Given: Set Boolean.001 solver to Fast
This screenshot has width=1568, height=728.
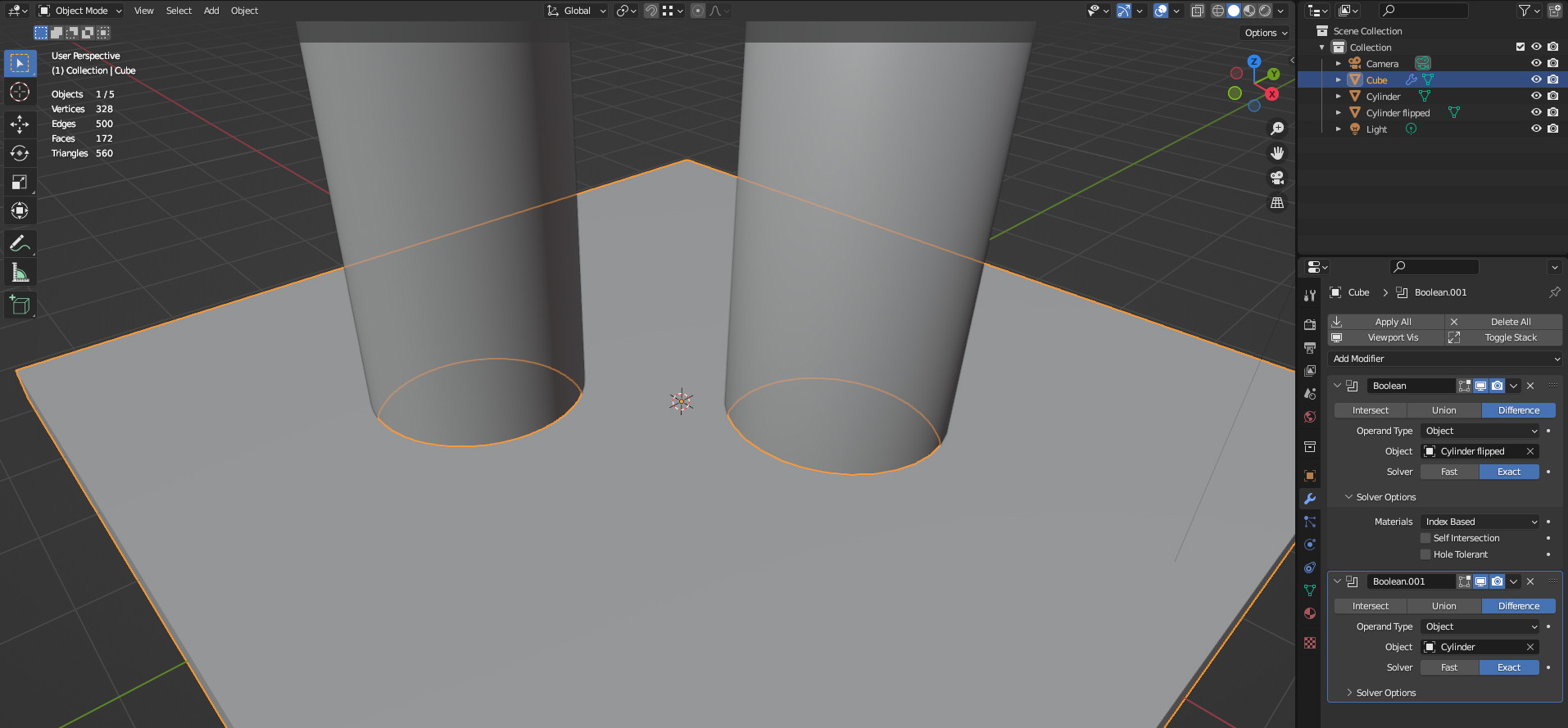Looking at the screenshot, I should coord(1449,667).
